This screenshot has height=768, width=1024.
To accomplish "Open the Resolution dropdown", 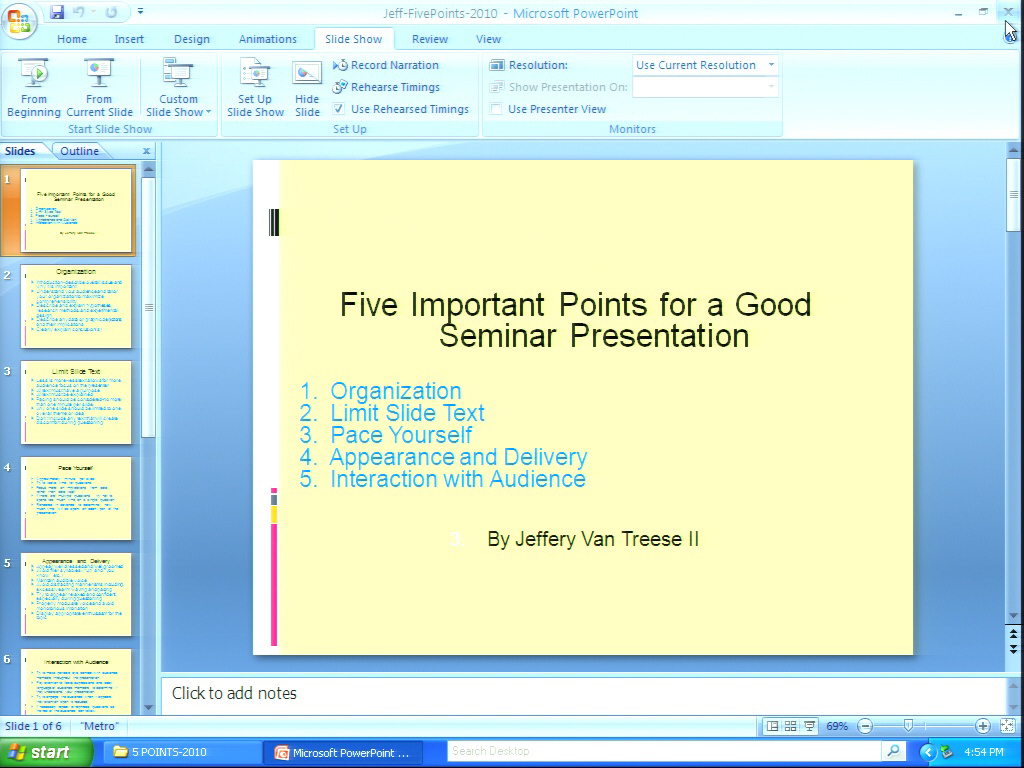I will click(x=771, y=65).
